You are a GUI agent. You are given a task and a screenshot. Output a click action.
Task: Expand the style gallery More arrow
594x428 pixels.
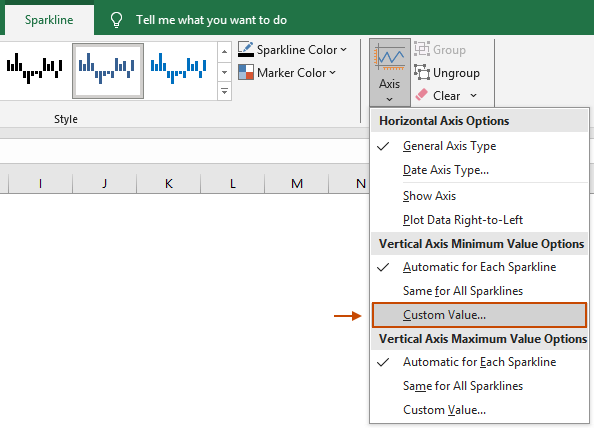point(224,91)
